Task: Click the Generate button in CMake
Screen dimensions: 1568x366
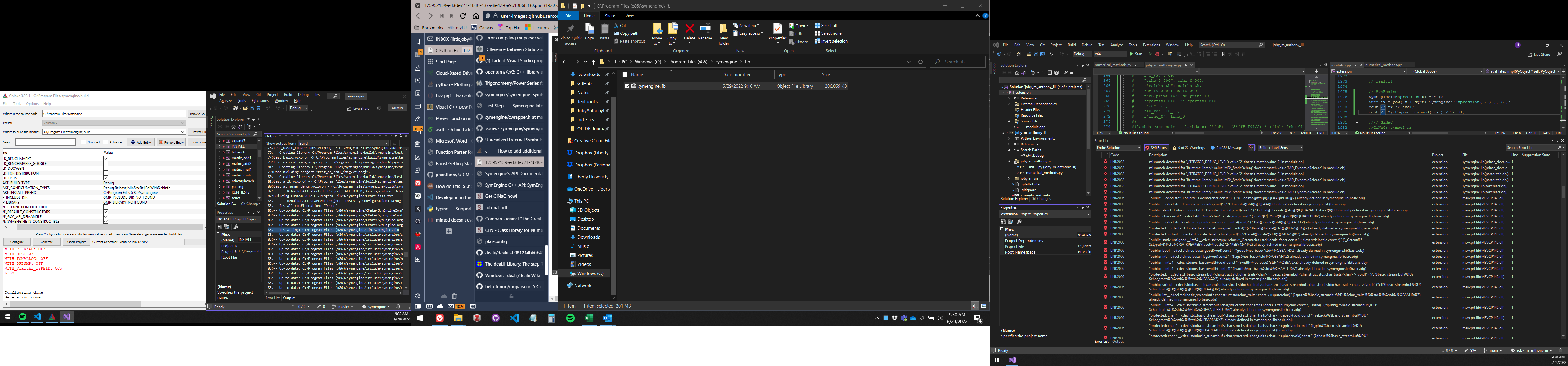Action: pyautogui.click(x=46, y=242)
